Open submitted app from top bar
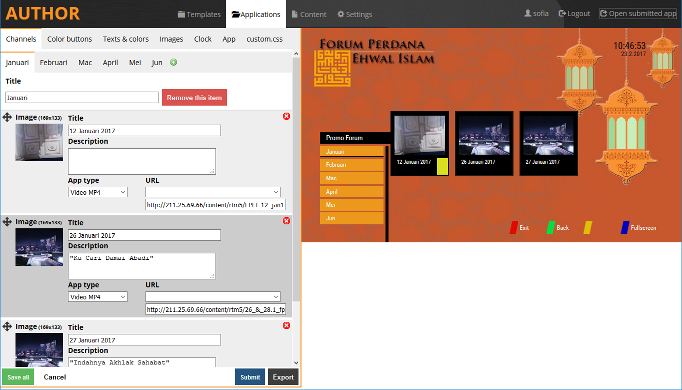 pos(638,13)
